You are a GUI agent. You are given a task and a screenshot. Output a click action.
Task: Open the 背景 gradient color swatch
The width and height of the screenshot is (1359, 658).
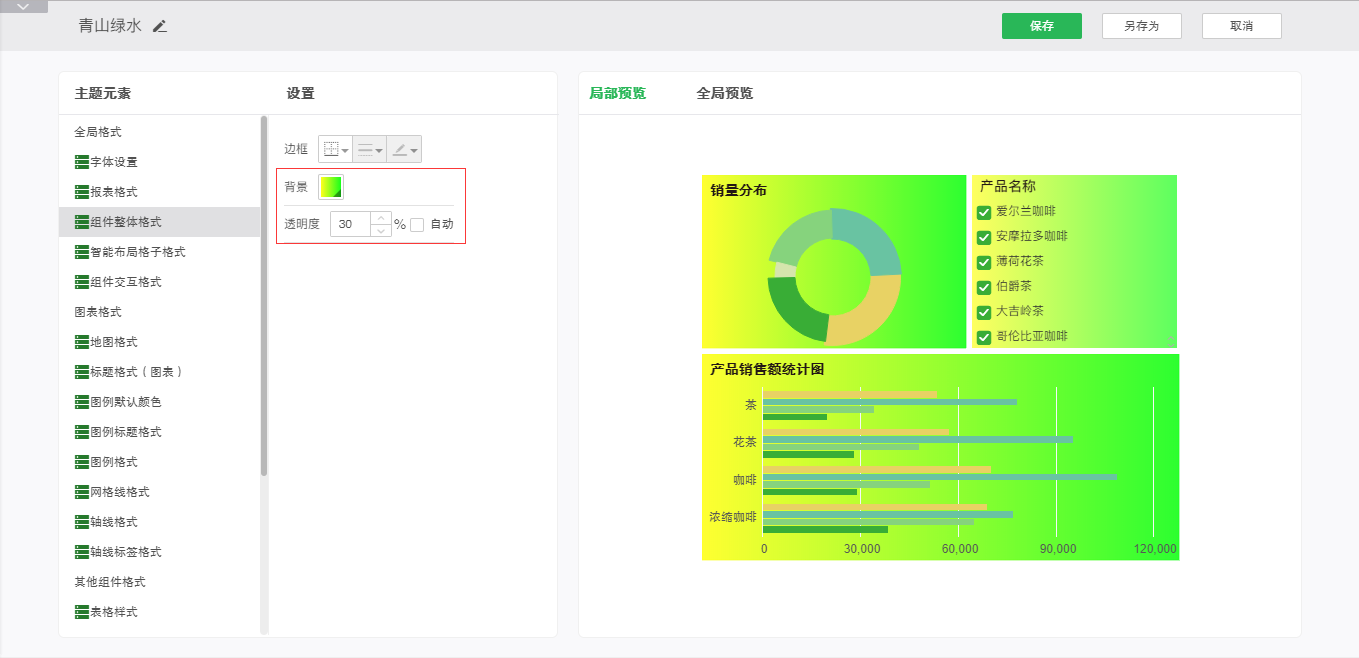tap(330, 187)
